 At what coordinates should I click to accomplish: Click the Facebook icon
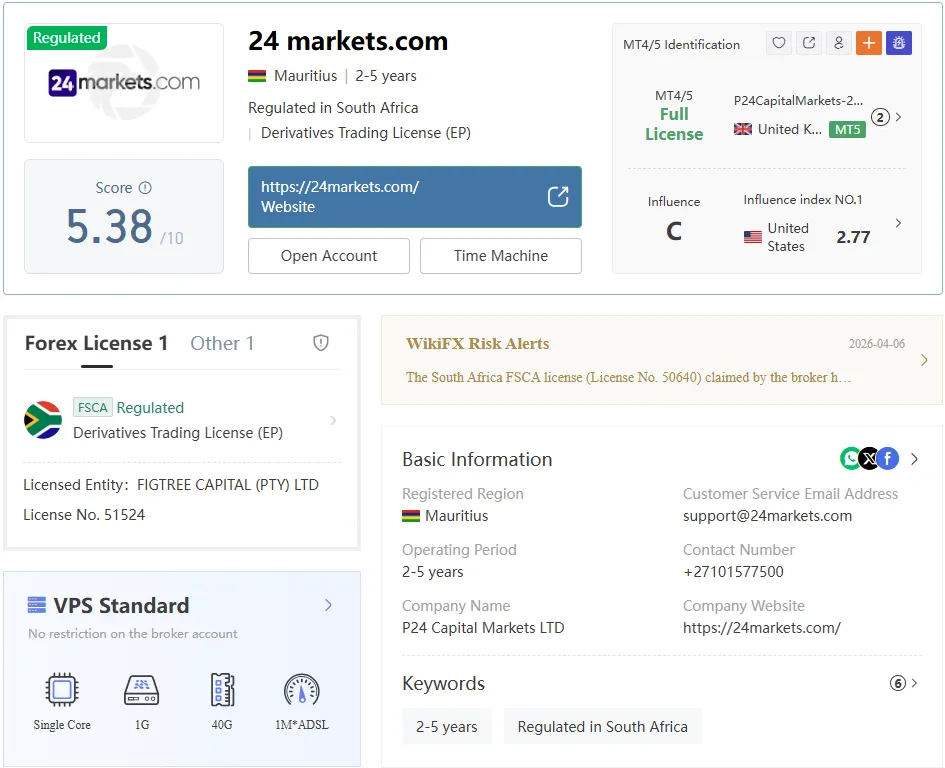(x=888, y=459)
